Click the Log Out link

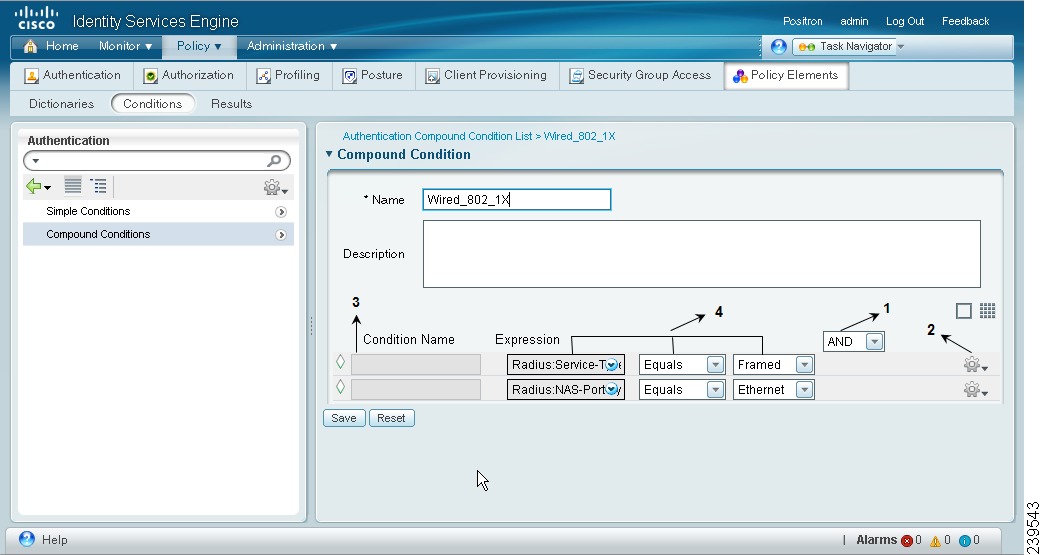tap(905, 21)
